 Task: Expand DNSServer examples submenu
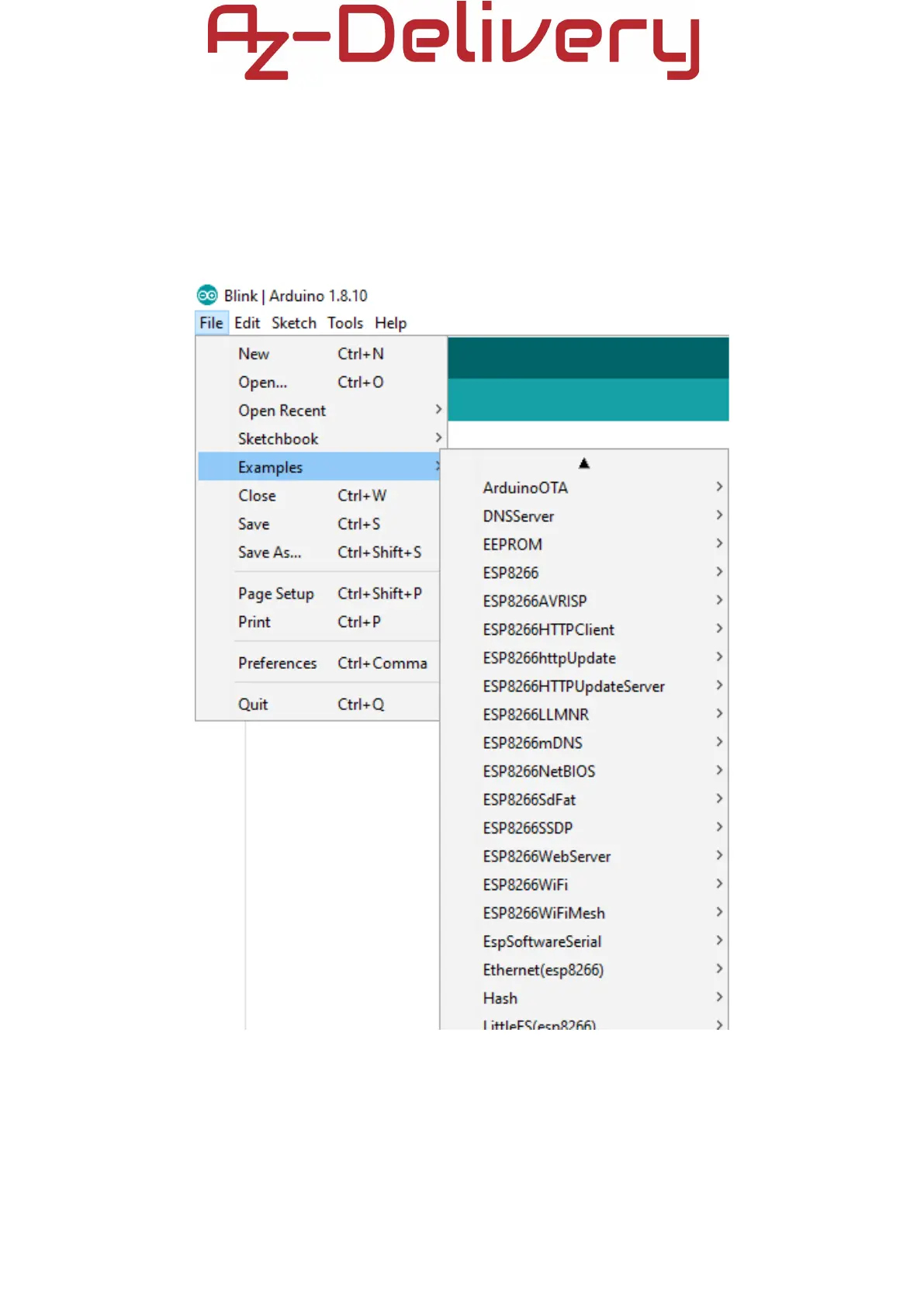coord(584,516)
